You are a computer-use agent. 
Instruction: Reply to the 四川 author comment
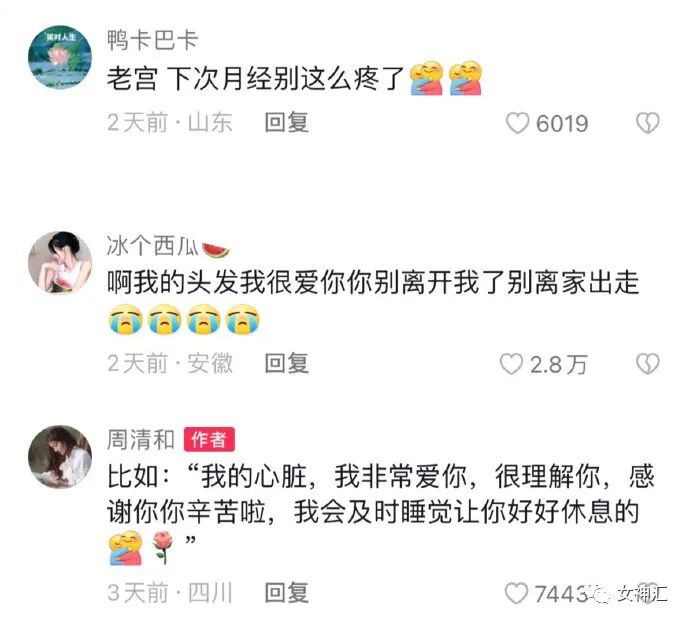[286, 592]
